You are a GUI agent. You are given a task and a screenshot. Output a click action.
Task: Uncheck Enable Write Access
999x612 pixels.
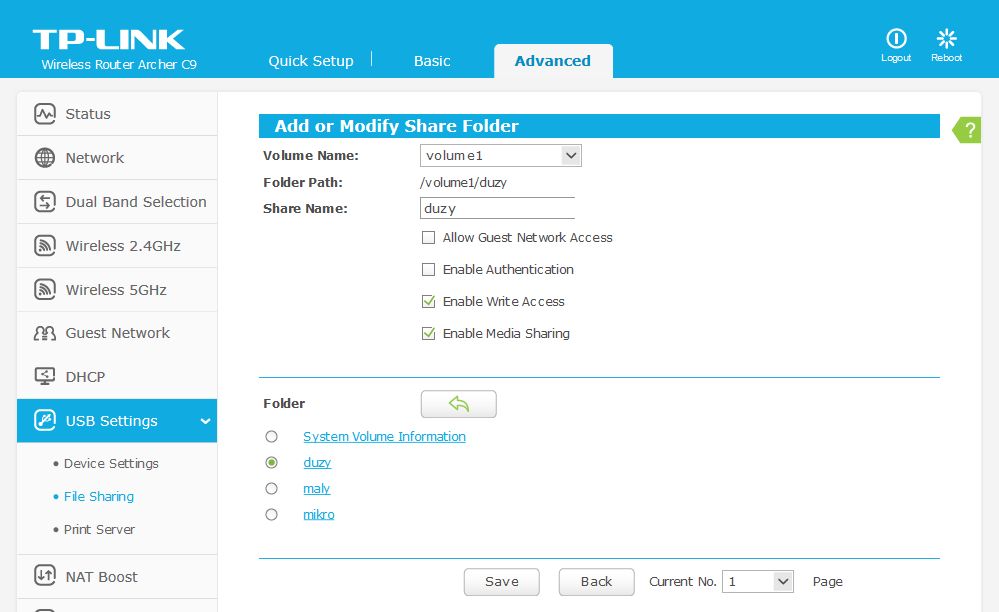(428, 301)
